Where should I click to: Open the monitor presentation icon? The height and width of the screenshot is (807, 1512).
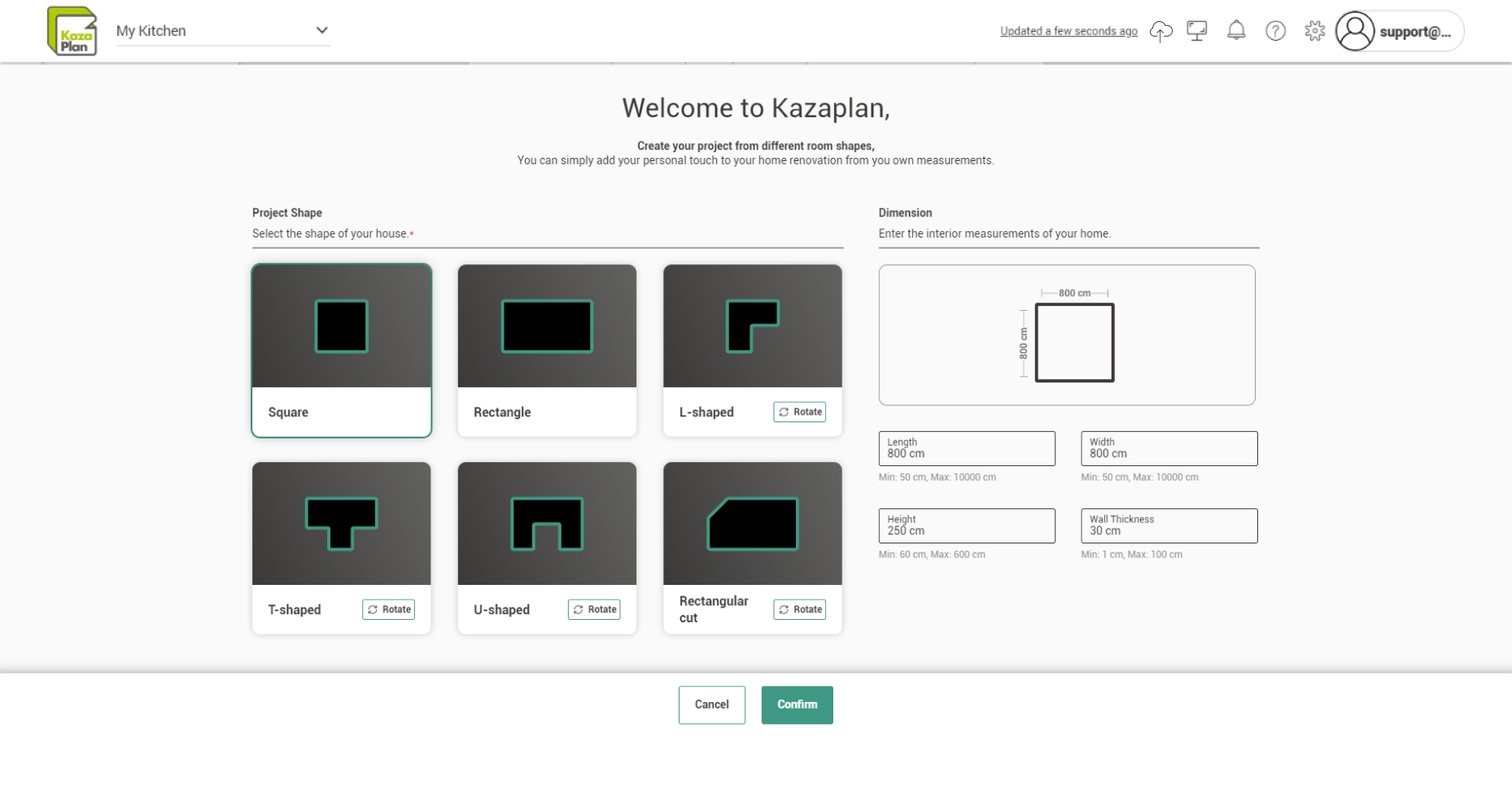(x=1196, y=31)
